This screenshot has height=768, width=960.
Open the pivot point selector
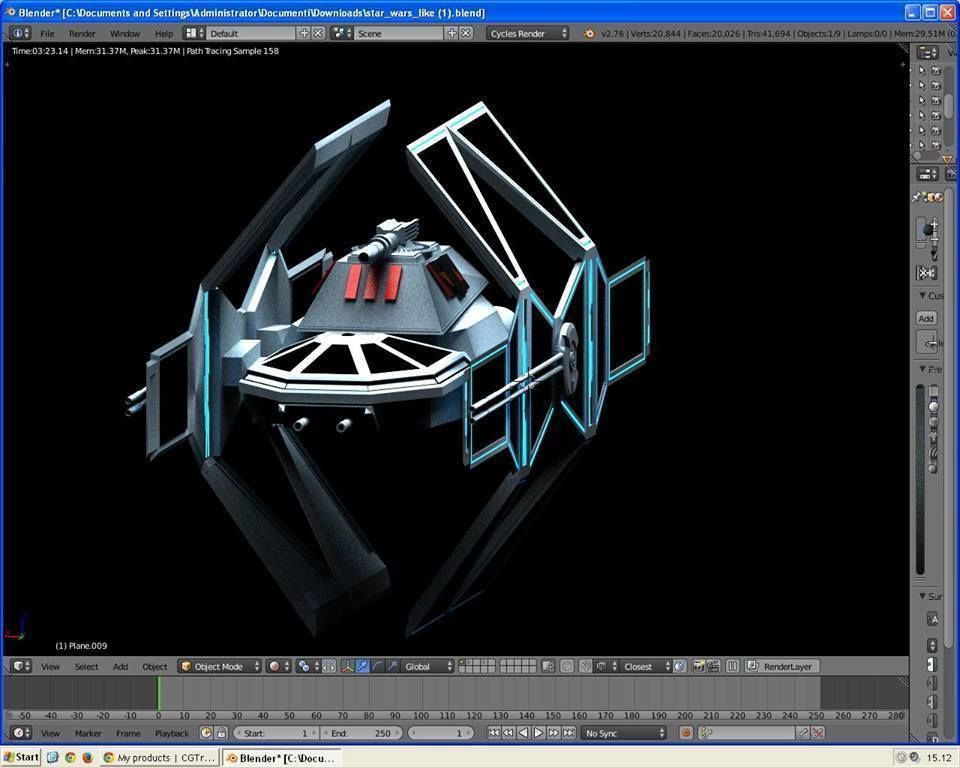(x=308, y=666)
